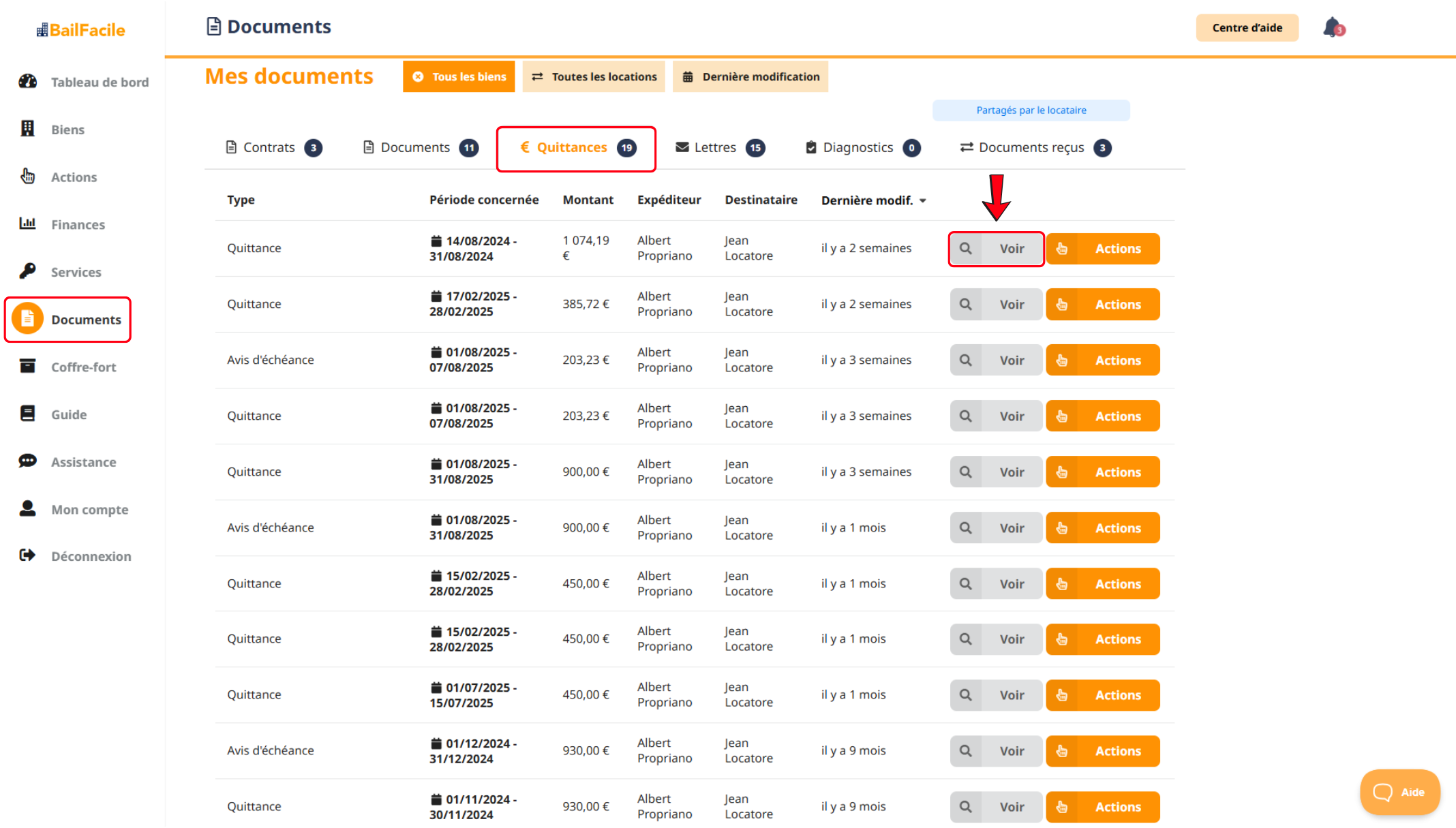Open Coffre-fort from the sidebar
1456x828 pixels.
pyautogui.click(x=83, y=367)
